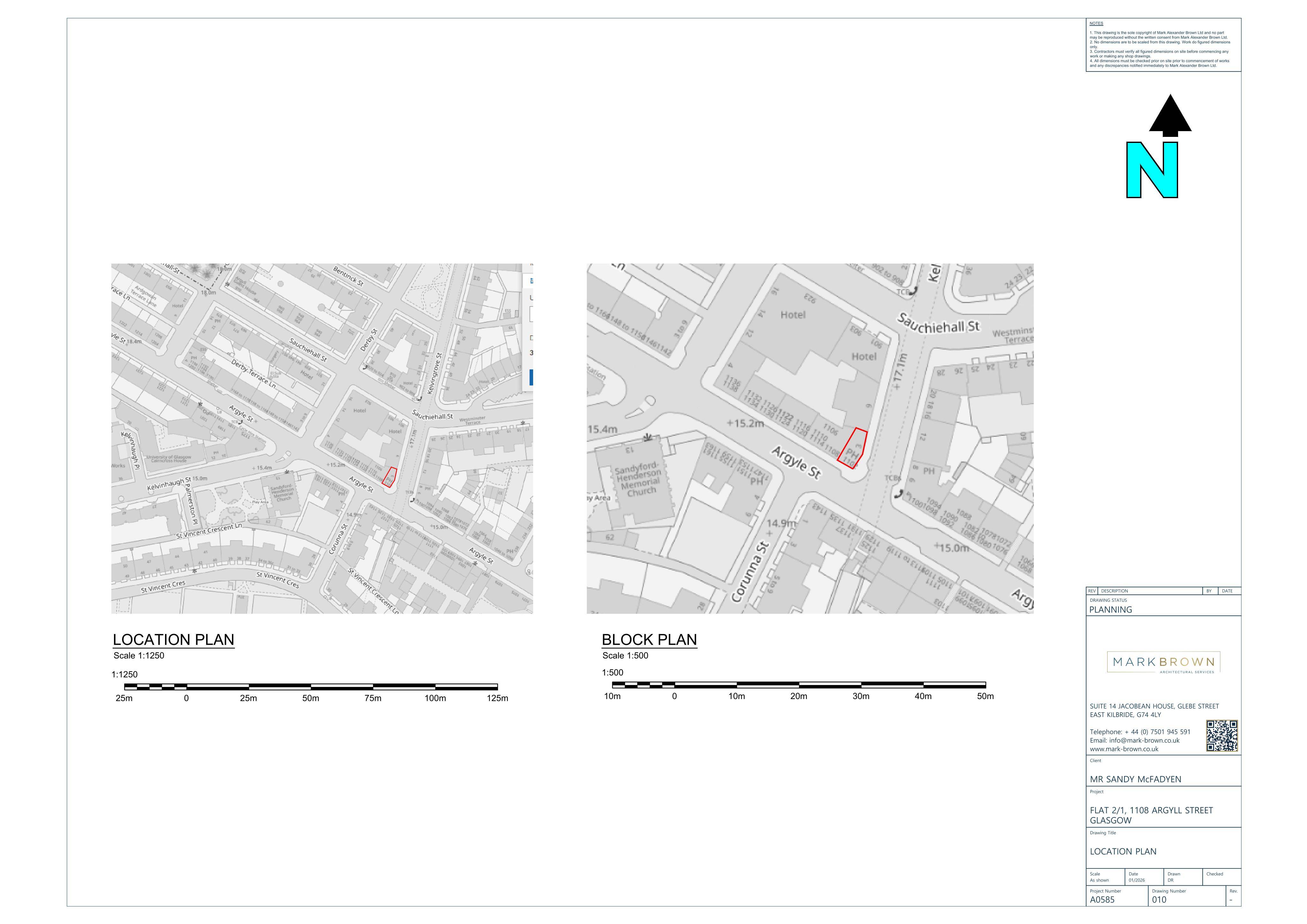Click 'Derby Terrace Ln' on location plan

click(254, 374)
